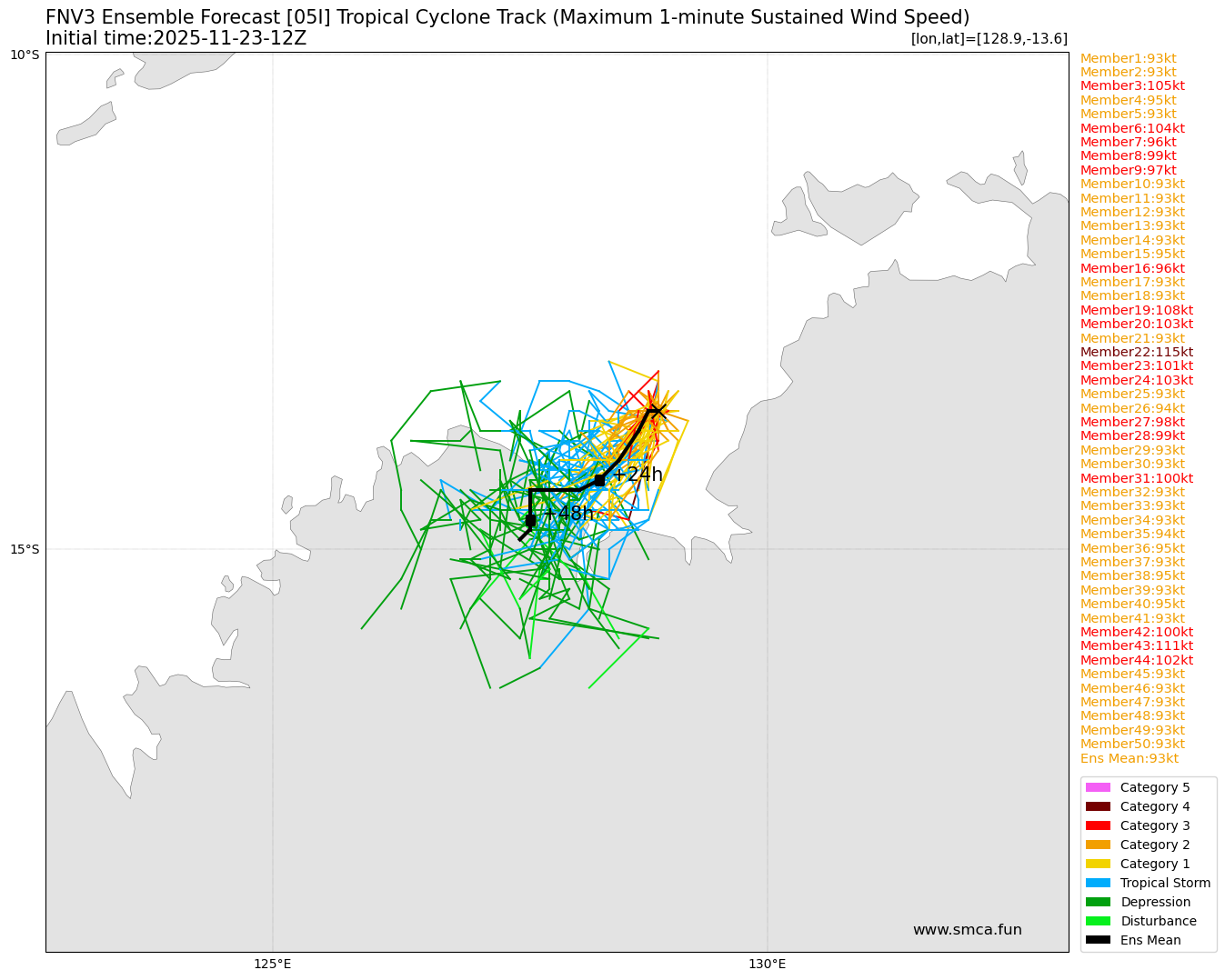1225x980 pixels.
Task: Select the cyclone start position X marker
Action: (658, 411)
